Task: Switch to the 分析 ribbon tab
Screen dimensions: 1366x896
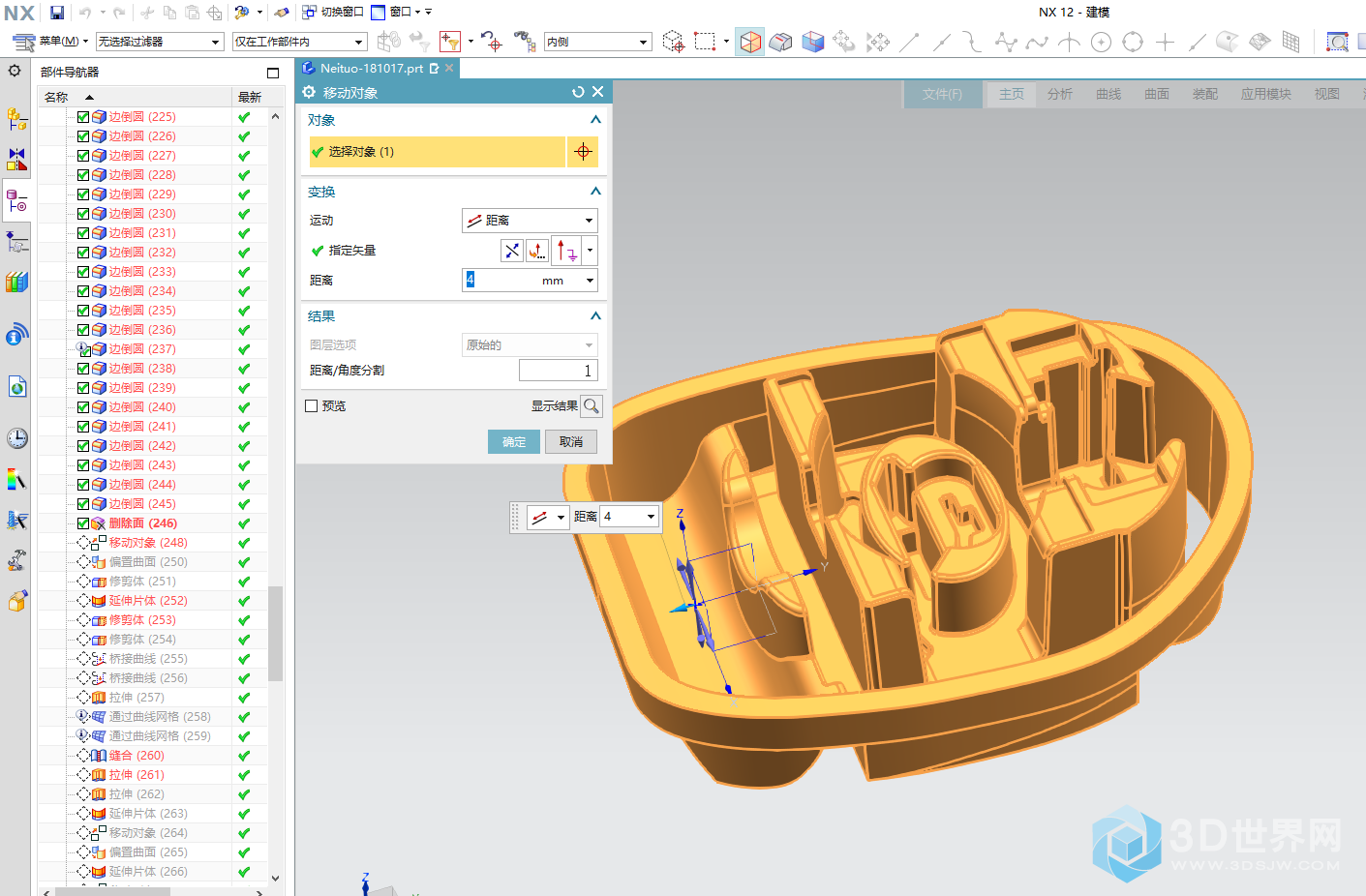Action: click(1060, 94)
